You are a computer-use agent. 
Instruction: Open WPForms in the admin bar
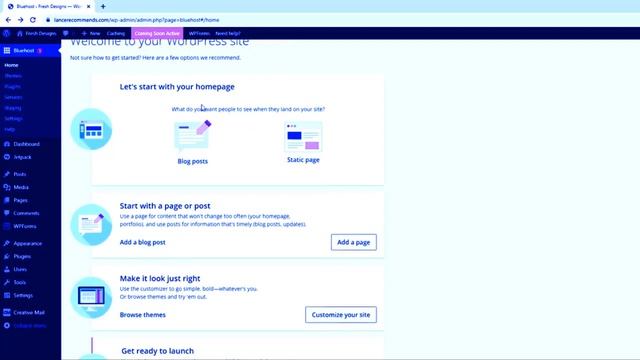coord(199,33)
